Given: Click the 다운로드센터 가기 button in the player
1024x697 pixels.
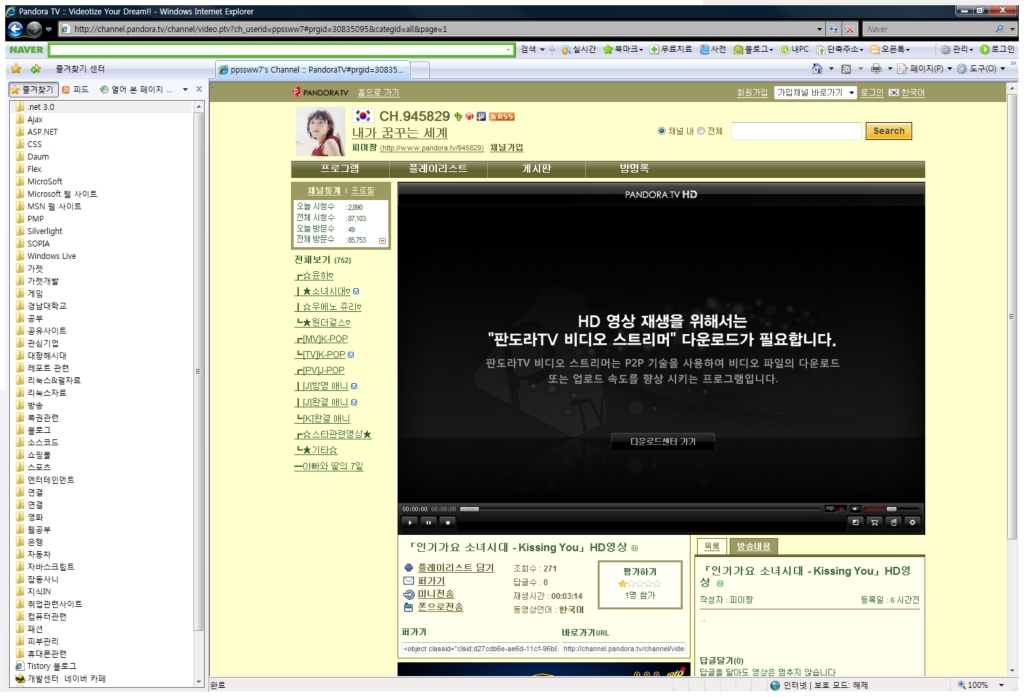Looking at the screenshot, I should coord(662,442).
